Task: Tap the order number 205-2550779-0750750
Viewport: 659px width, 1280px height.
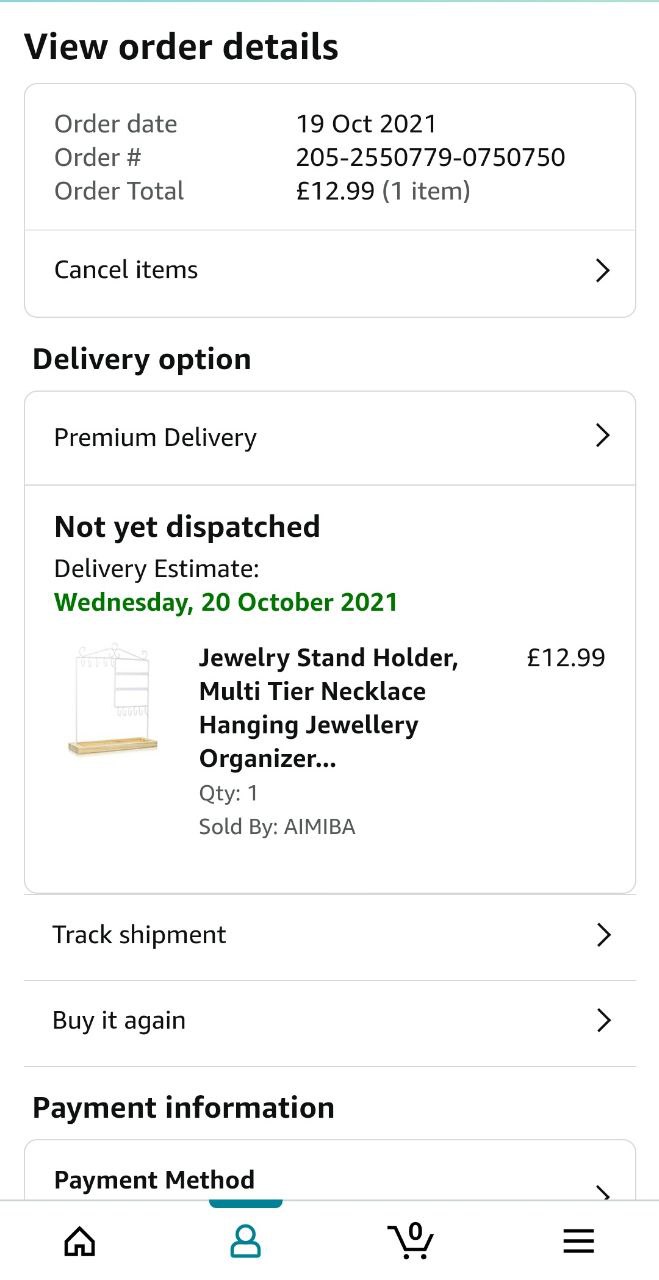Action: pos(430,158)
